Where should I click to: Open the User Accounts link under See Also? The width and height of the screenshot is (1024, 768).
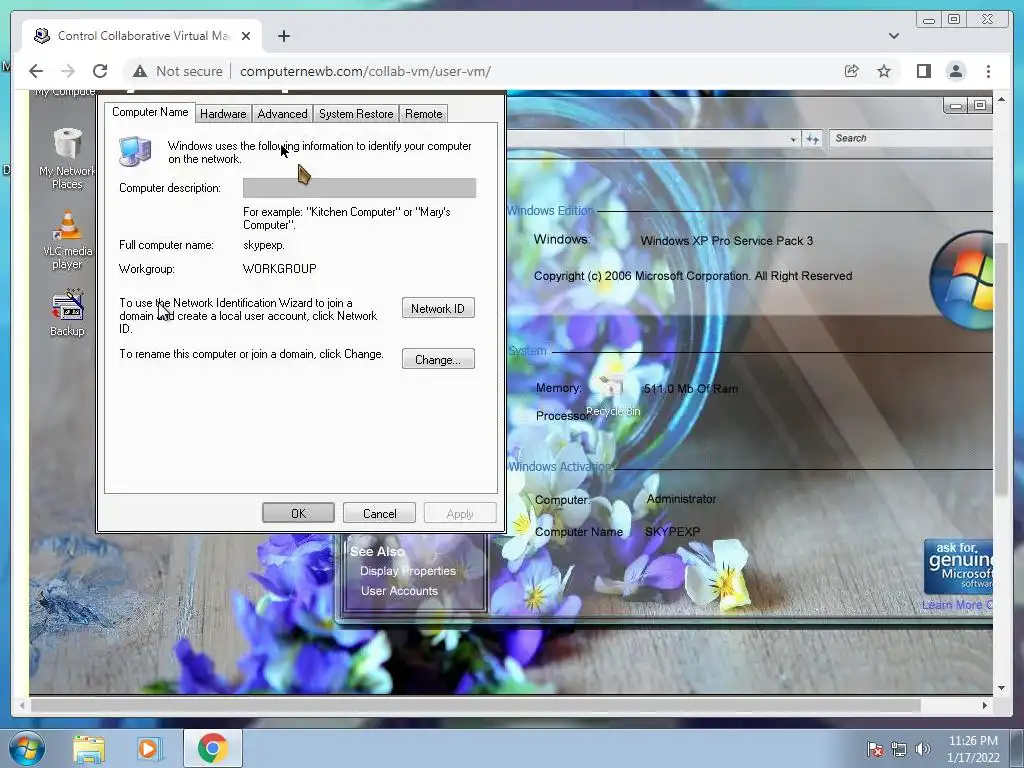click(x=399, y=591)
